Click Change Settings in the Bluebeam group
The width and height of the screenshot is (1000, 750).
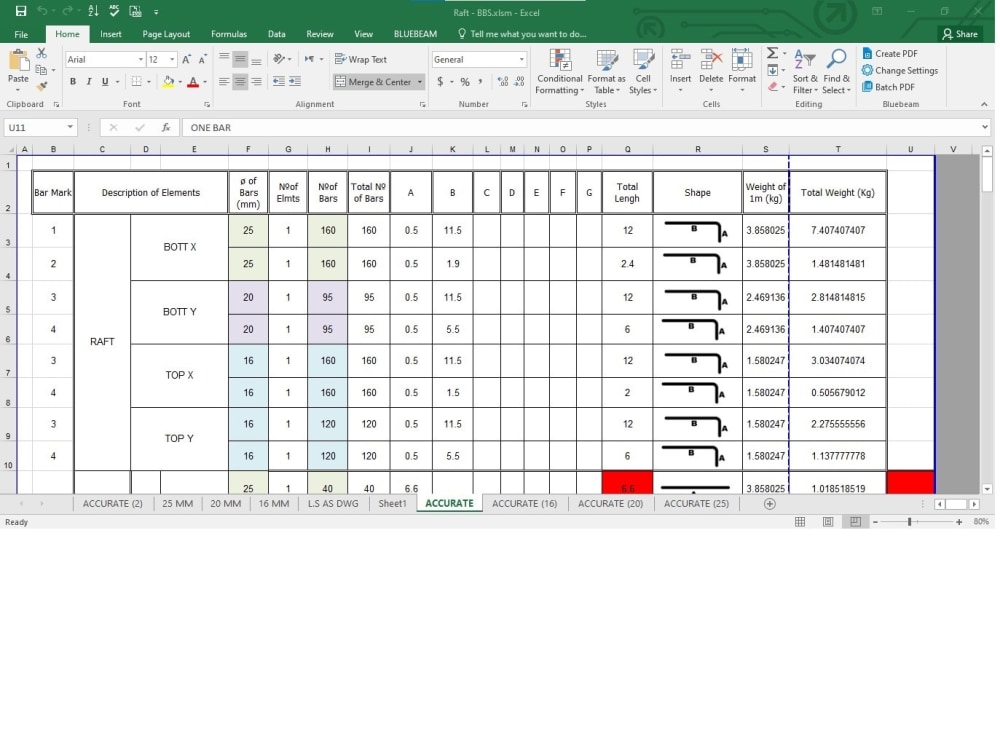point(899,70)
